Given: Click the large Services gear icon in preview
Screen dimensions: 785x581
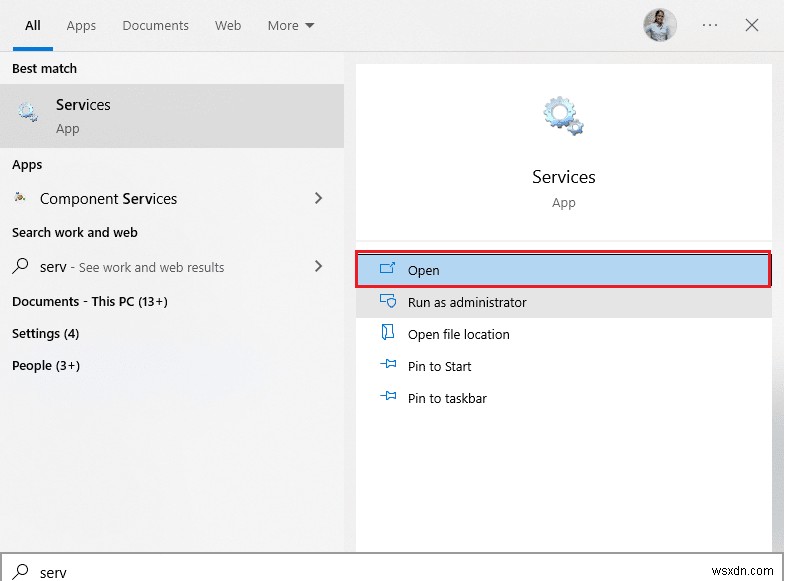Looking at the screenshot, I should (x=563, y=117).
